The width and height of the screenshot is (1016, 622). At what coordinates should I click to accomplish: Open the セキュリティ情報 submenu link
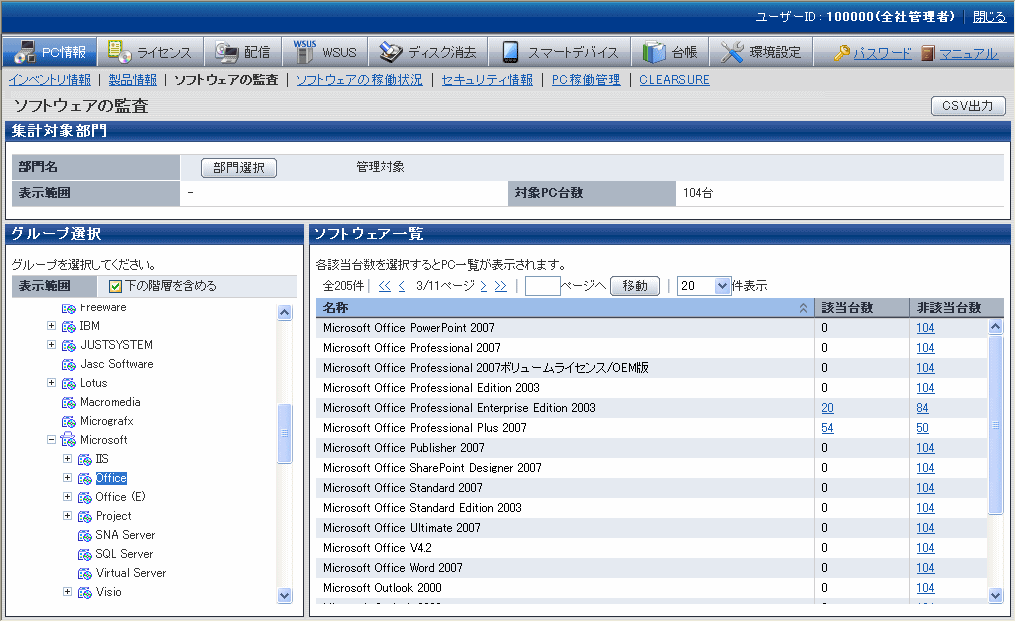point(487,80)
